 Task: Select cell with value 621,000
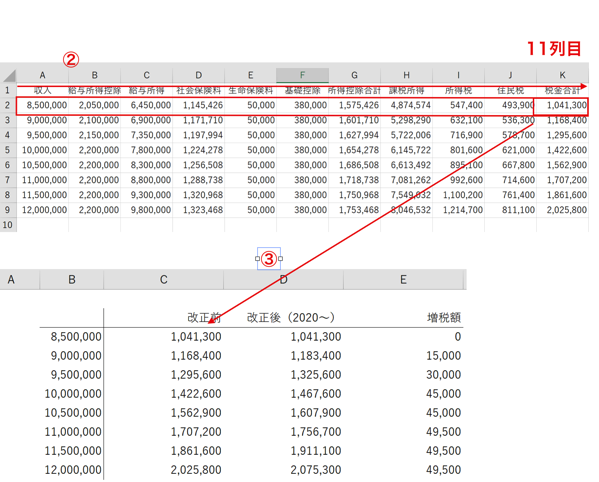(x=510, y=150)
